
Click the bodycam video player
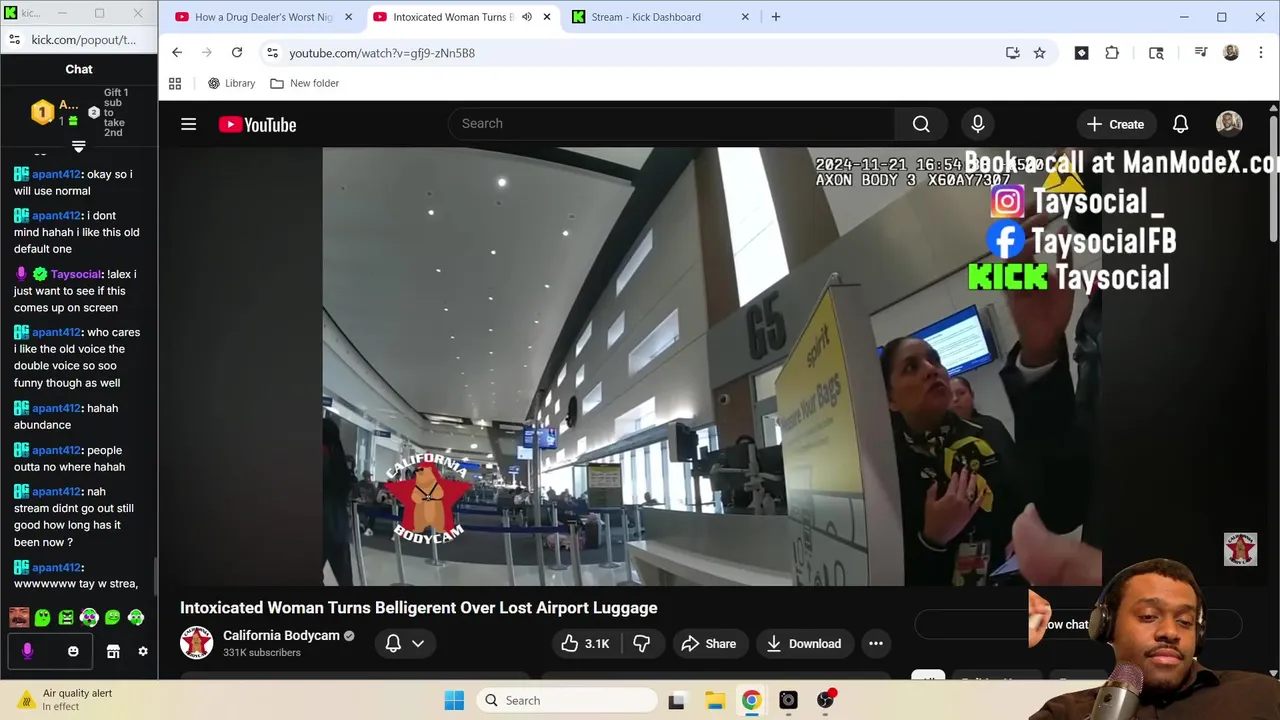[x=712, y=366]
